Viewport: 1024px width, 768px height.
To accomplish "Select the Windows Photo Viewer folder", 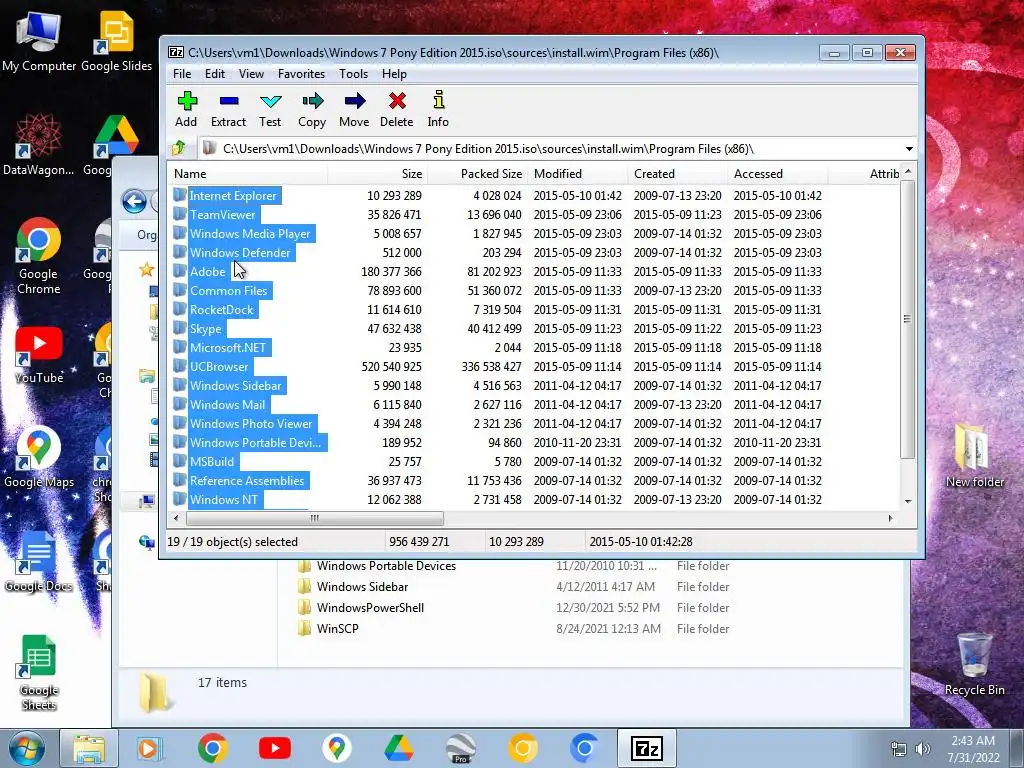I will (x=244, y=423).
